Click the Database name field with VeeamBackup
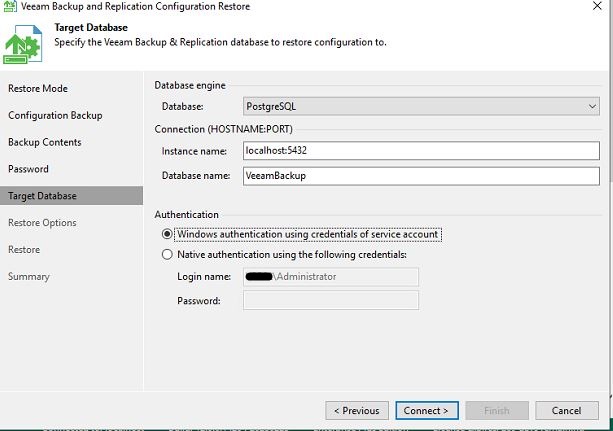613x431 pixels. (x=421, y=176)
